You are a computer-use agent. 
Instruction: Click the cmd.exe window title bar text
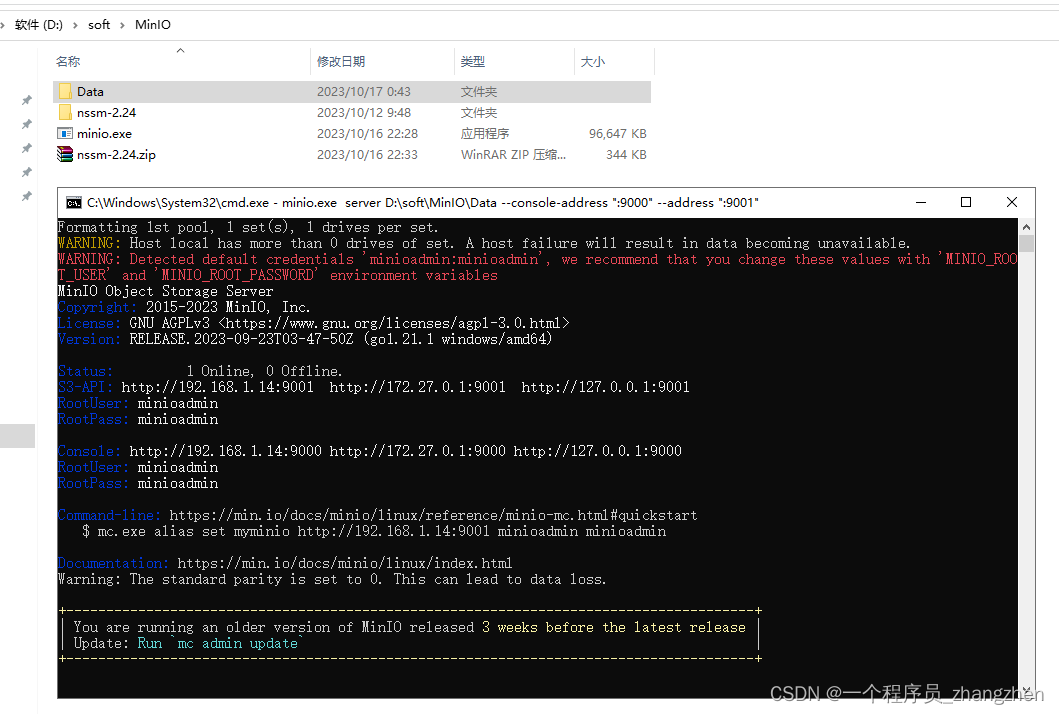423,203
